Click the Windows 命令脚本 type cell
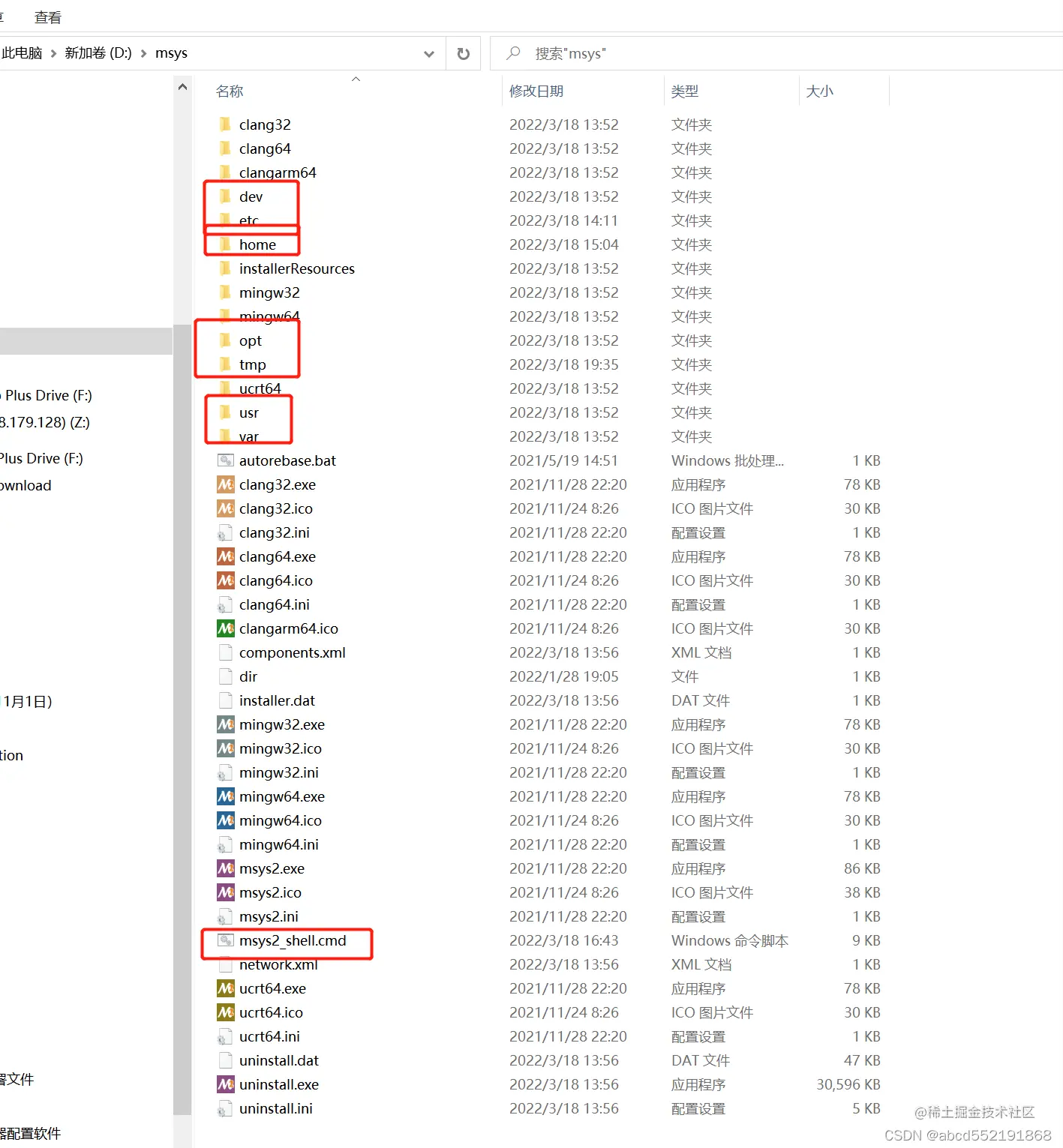Image resolution: width=1063 pixels, height=1148 pixels. [730, 940]
